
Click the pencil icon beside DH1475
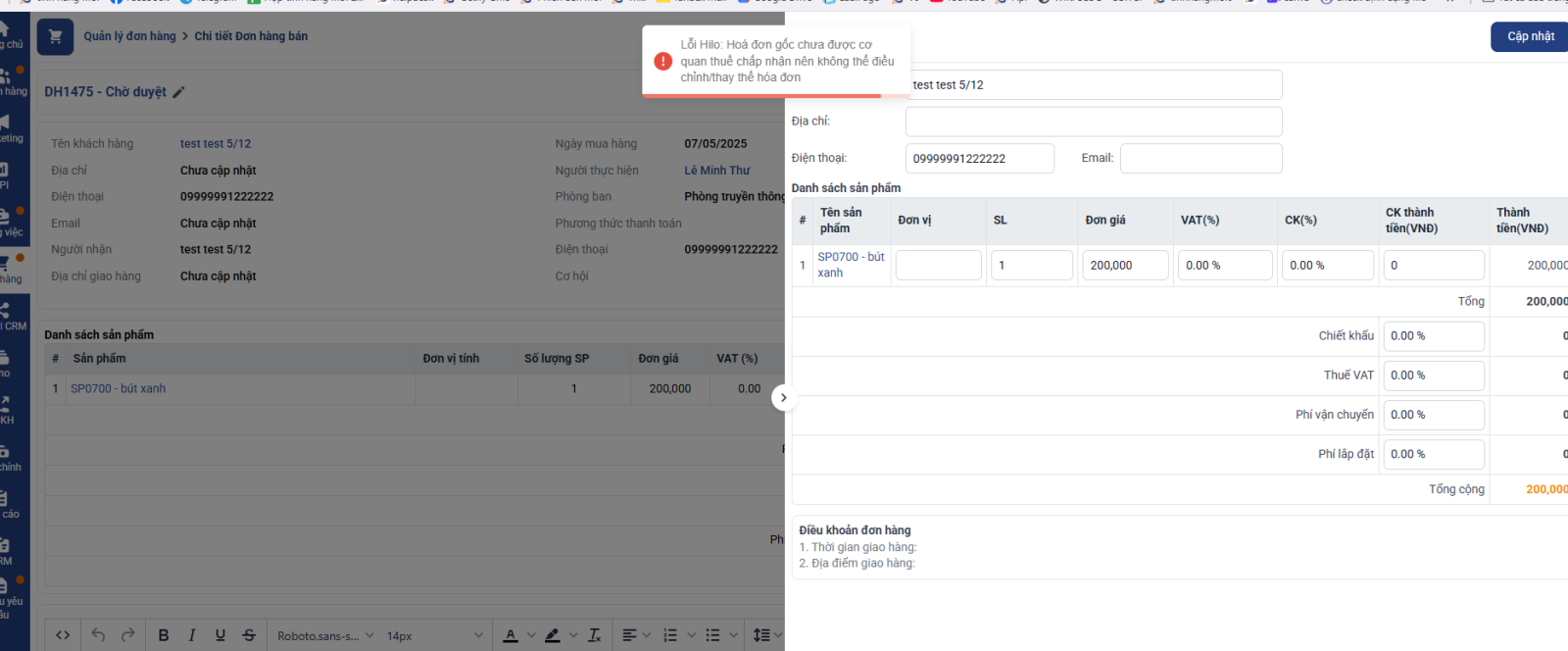[178, 92]
